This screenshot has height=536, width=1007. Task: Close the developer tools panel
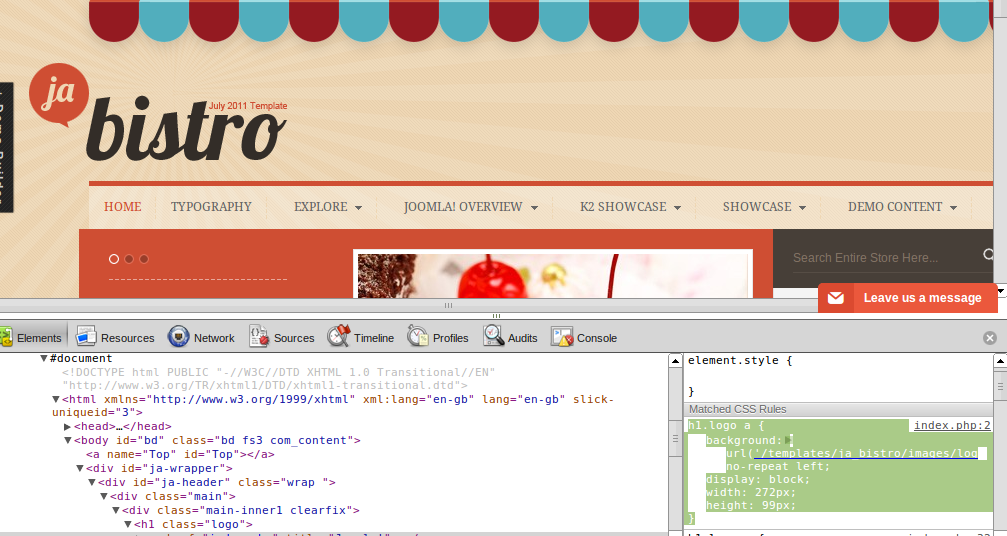(990, 338)
